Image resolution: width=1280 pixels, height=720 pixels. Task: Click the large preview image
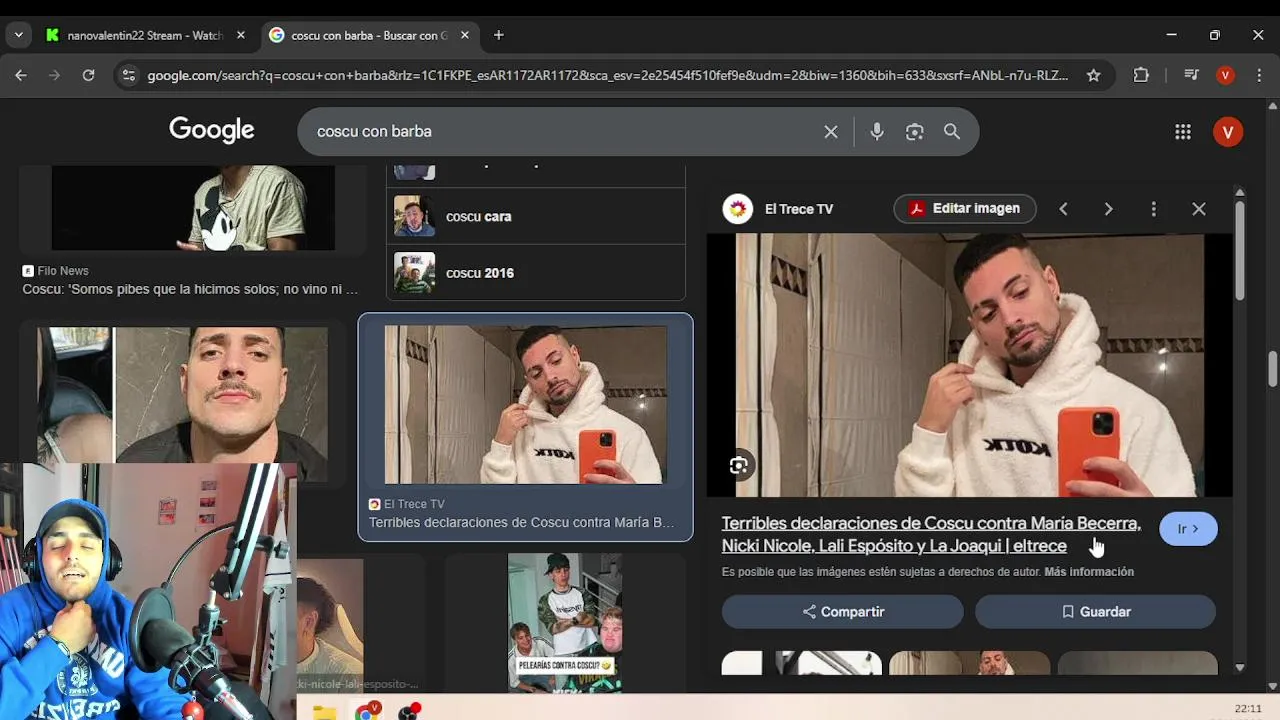point(969,365)
